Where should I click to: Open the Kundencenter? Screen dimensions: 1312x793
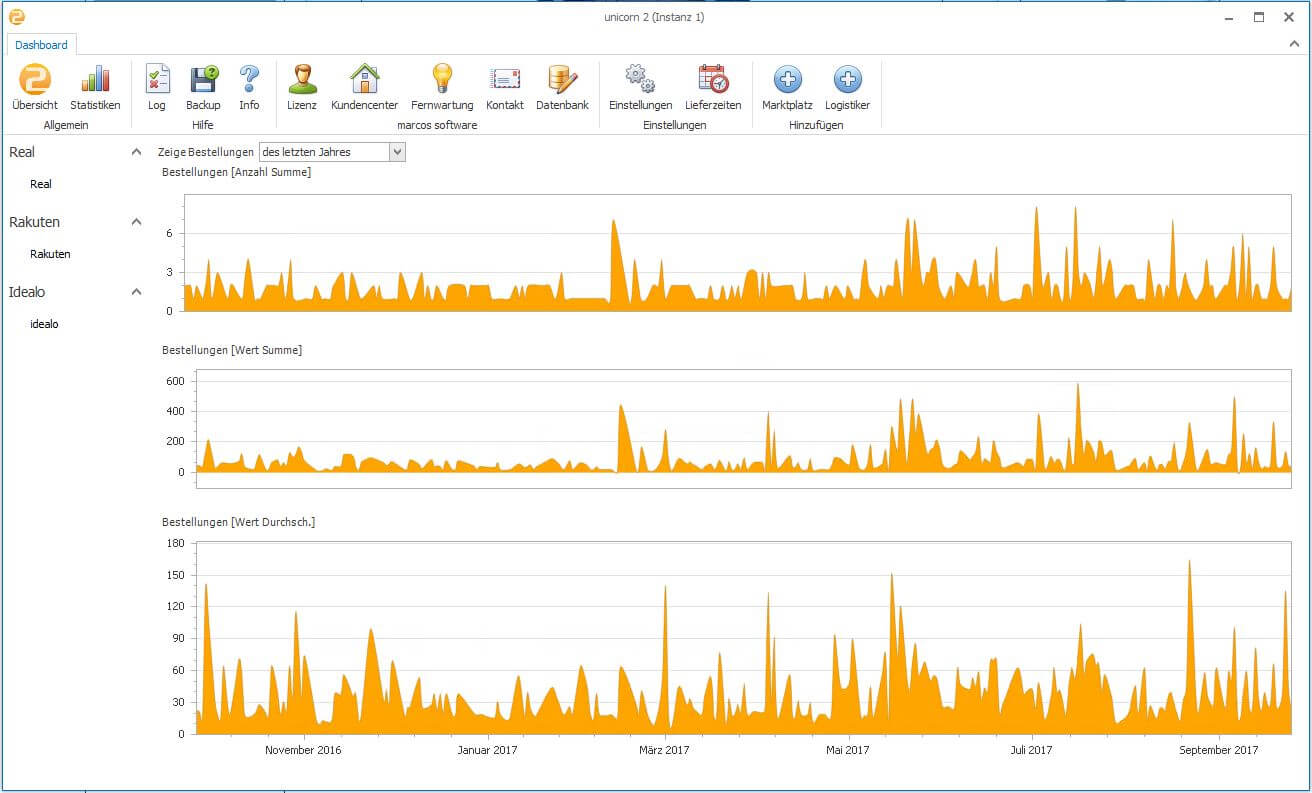tap(364, 85)
